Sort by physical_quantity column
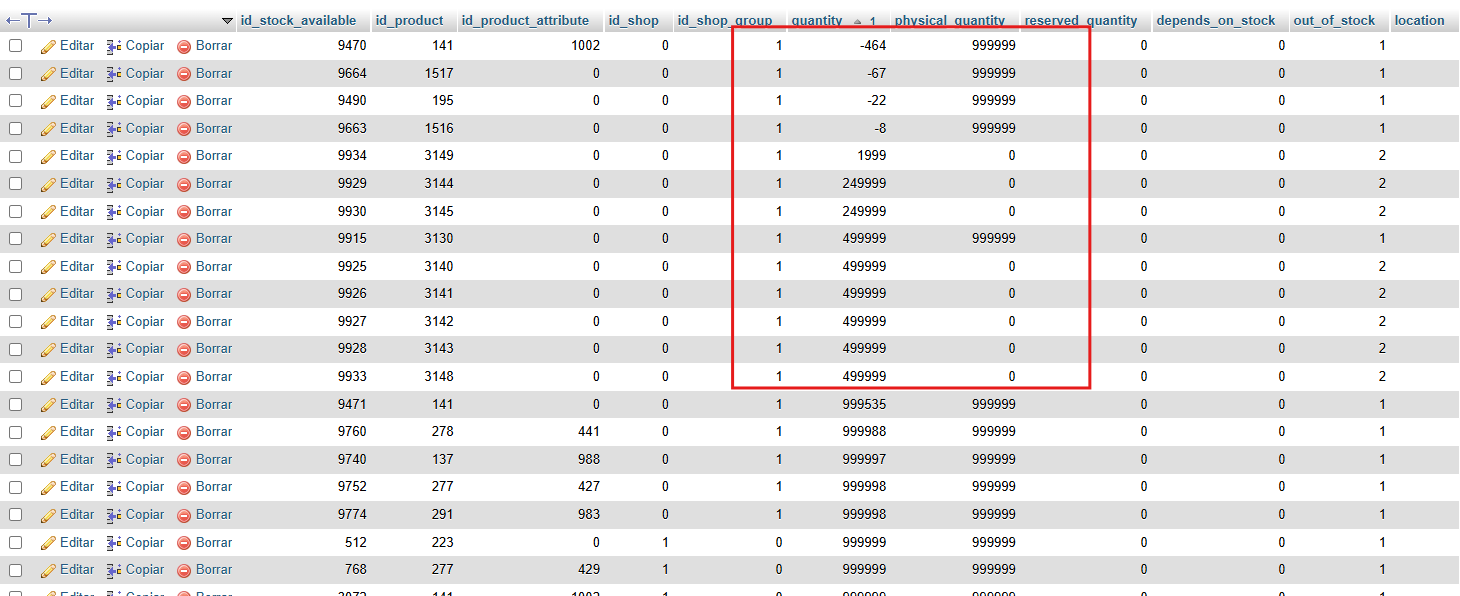The height and width of the screenshot is (596, 1460). pyautogui.click(x=950, y=20)
